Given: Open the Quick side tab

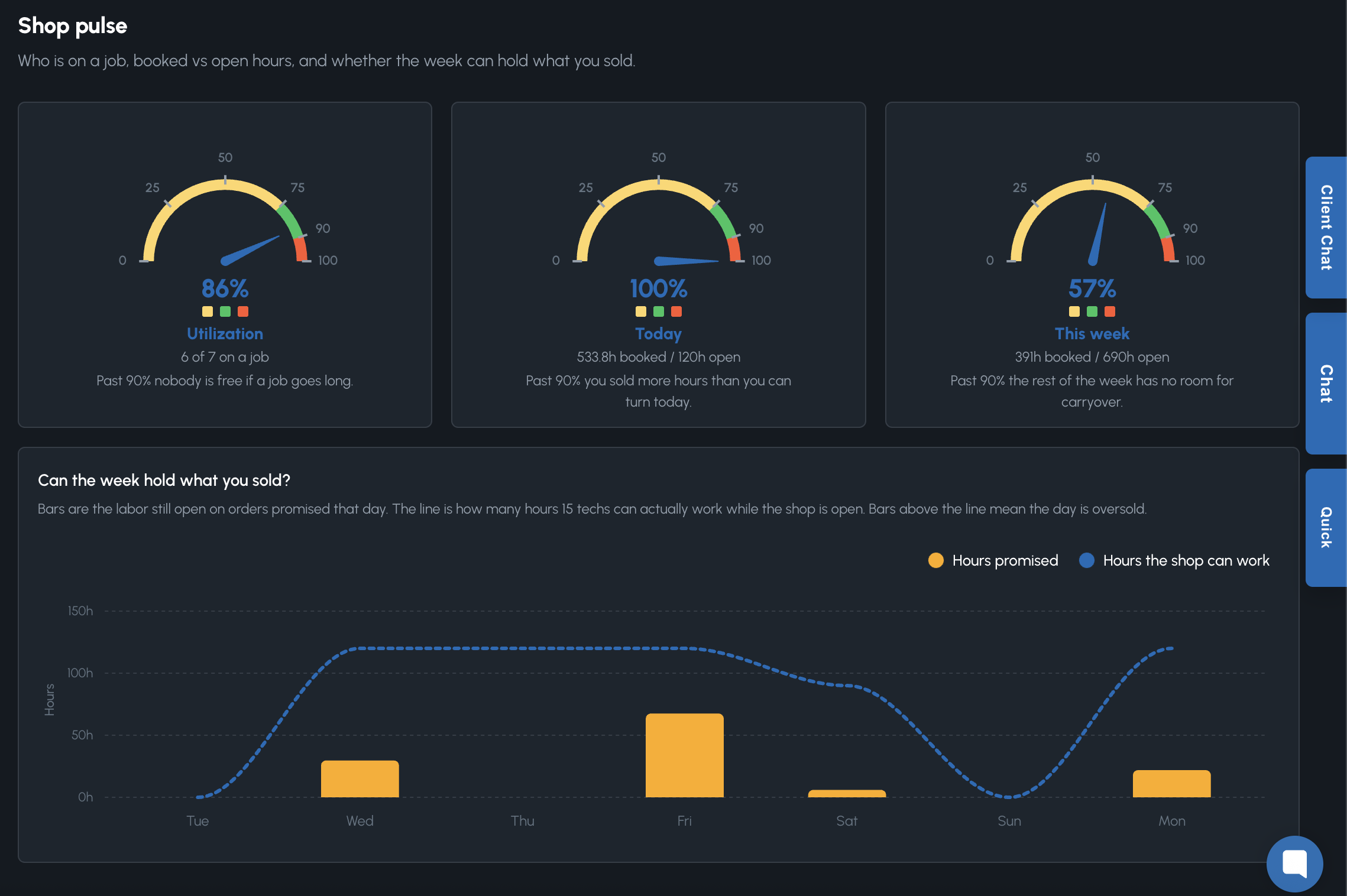Looking at the screenshot, I should coord(1326,527).
